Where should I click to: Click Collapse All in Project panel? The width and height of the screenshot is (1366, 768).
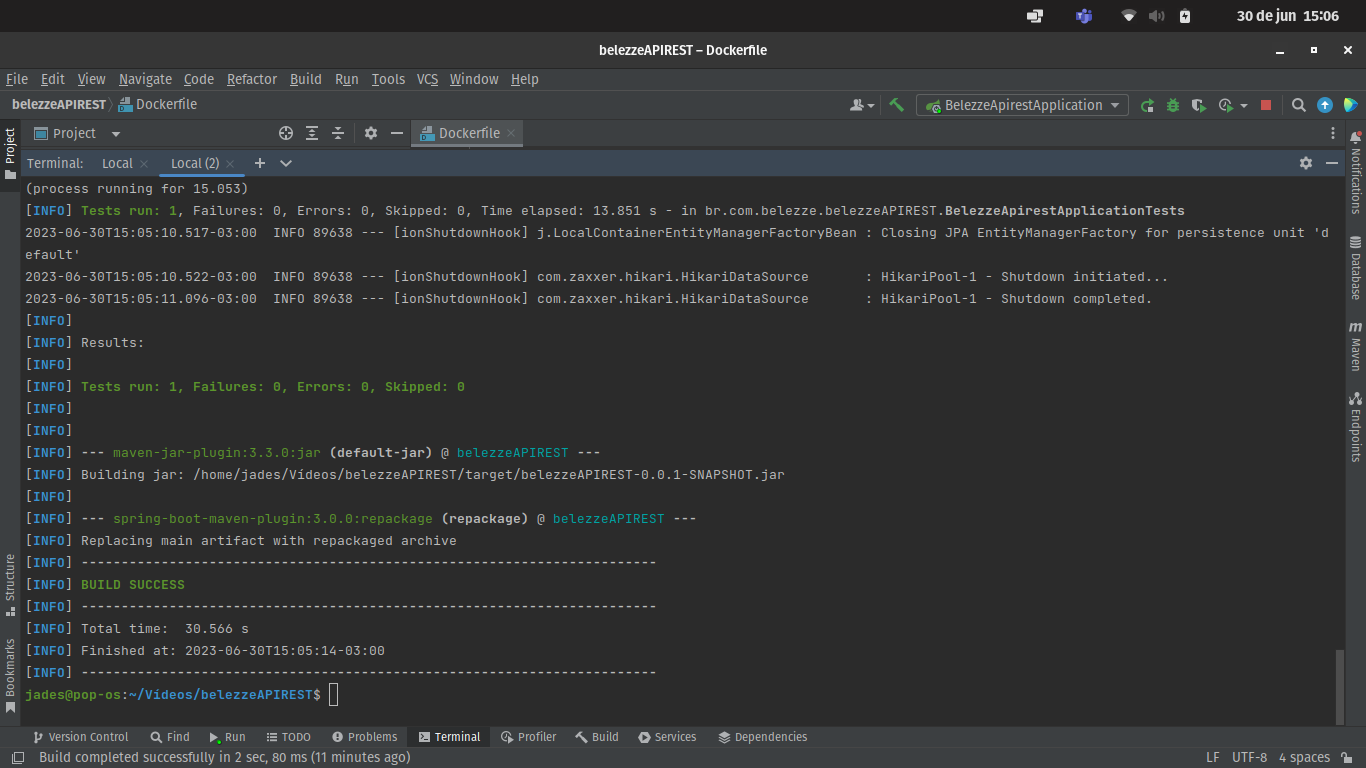coord(338,133)
